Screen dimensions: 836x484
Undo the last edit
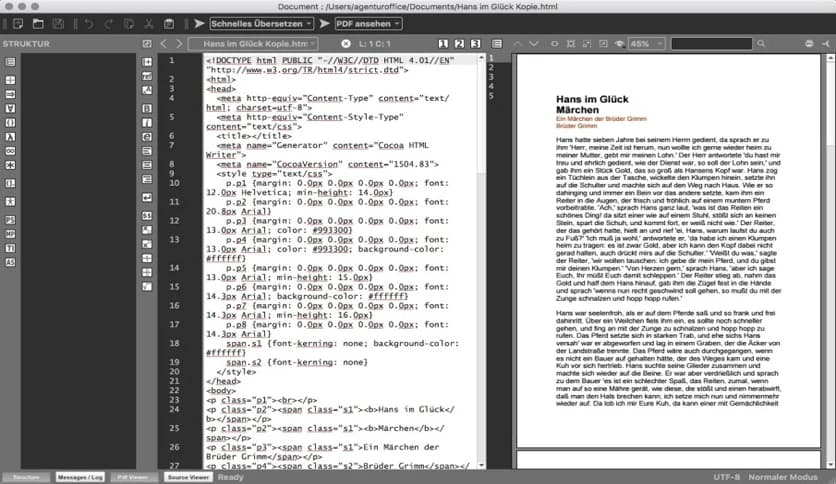point(89,23)
